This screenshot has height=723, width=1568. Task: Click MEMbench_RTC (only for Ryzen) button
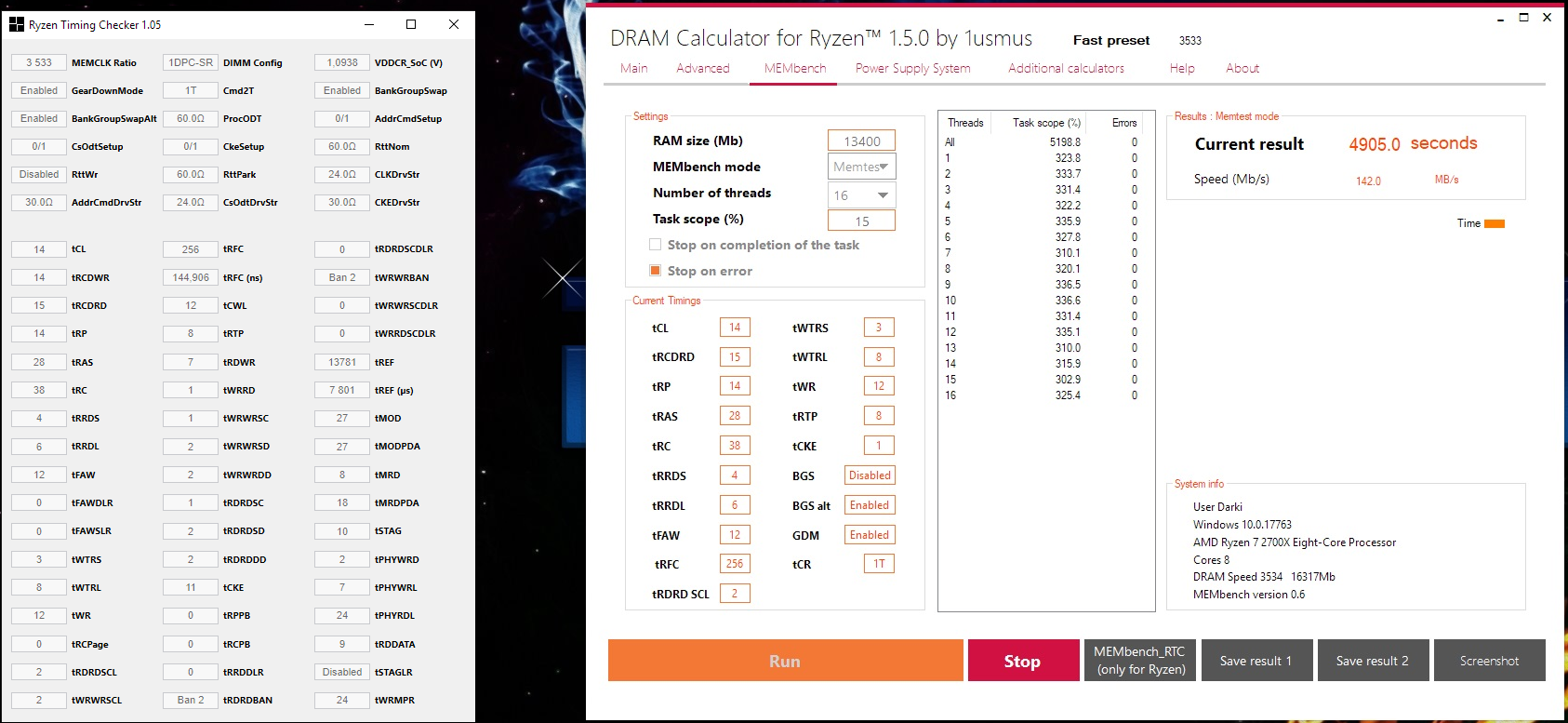coord(1140,661)
